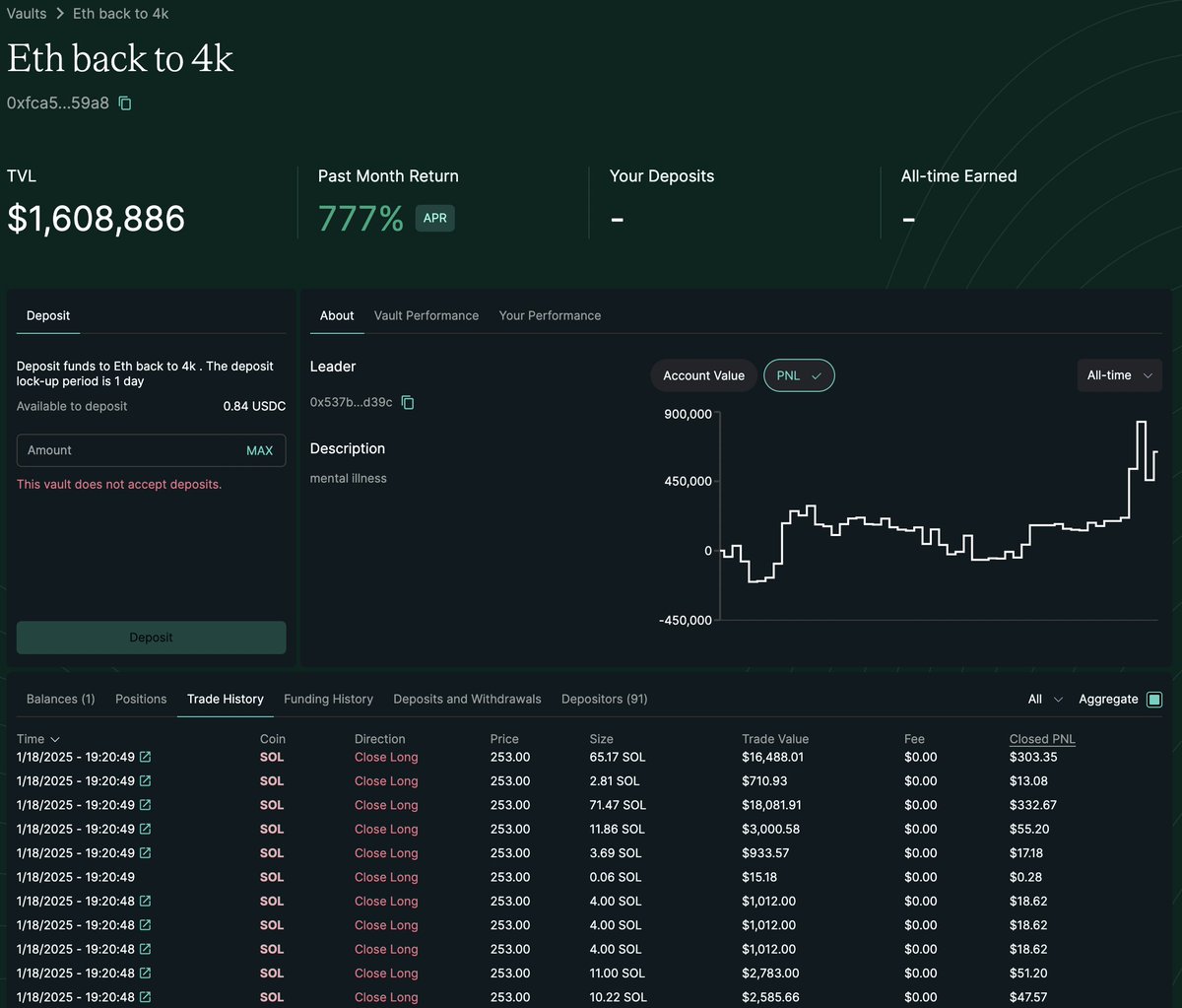
Task: Open explorer link for 11.86 SOL trade
Action: coord(146,829)
